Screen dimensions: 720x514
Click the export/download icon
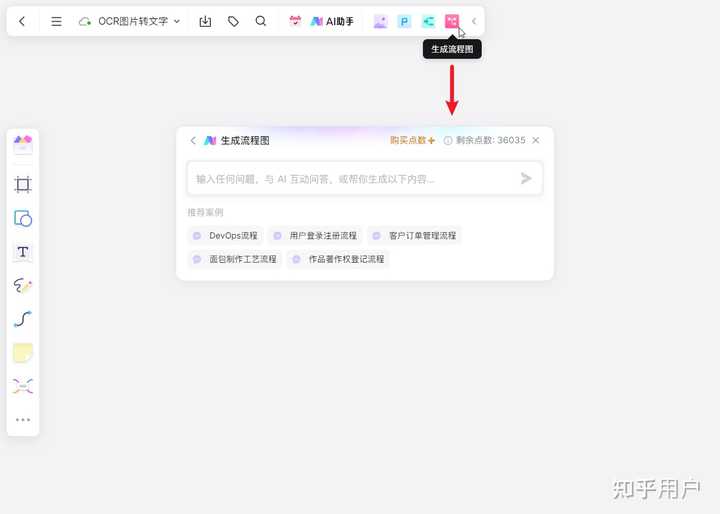point(205,21)
